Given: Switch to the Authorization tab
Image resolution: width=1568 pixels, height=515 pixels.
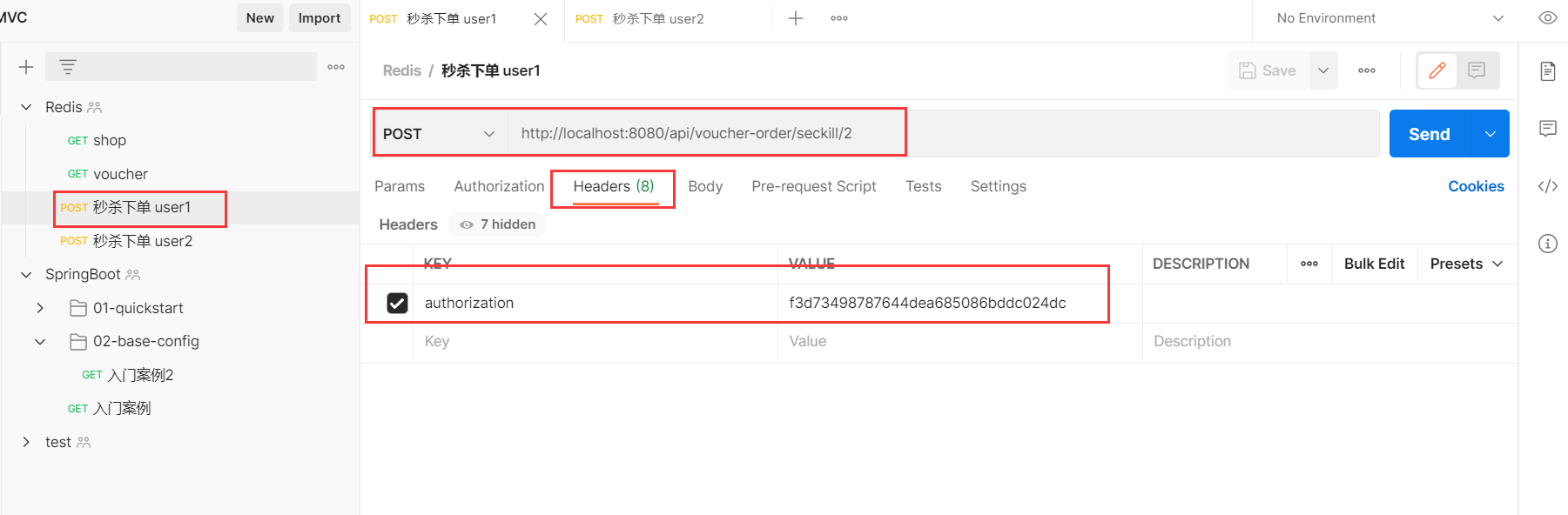Looking at the screenshot, I should tap(499, 186).
